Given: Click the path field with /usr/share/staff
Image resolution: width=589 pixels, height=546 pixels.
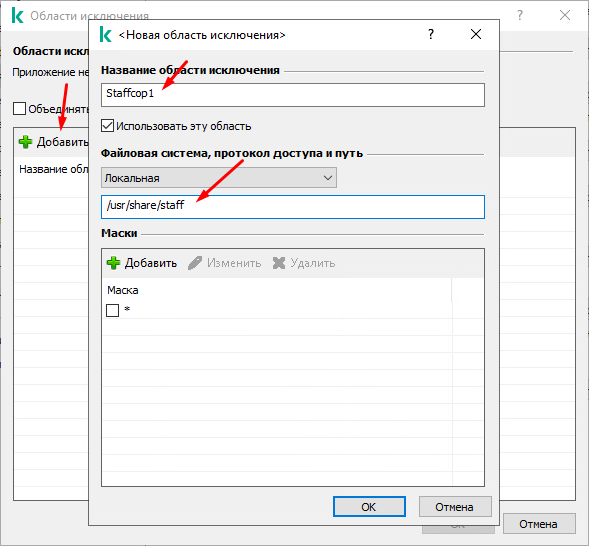Looking at the screenshot, I should tap(293, 207).
